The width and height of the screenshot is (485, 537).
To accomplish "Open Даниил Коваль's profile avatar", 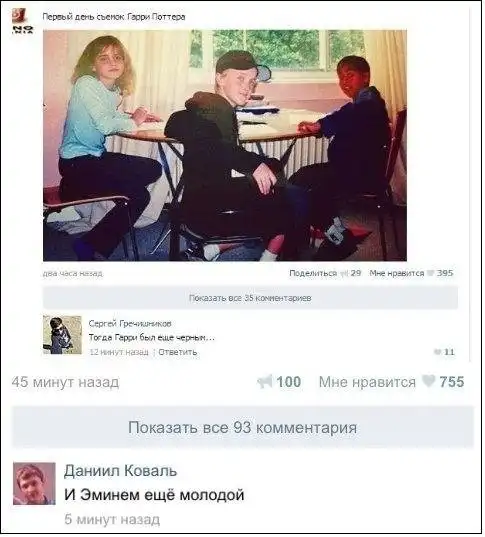I will pyautogui.click(x=34, y=484).
